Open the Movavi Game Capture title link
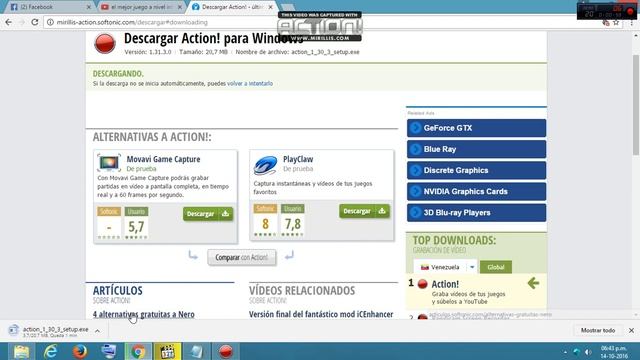 point(163,159)
